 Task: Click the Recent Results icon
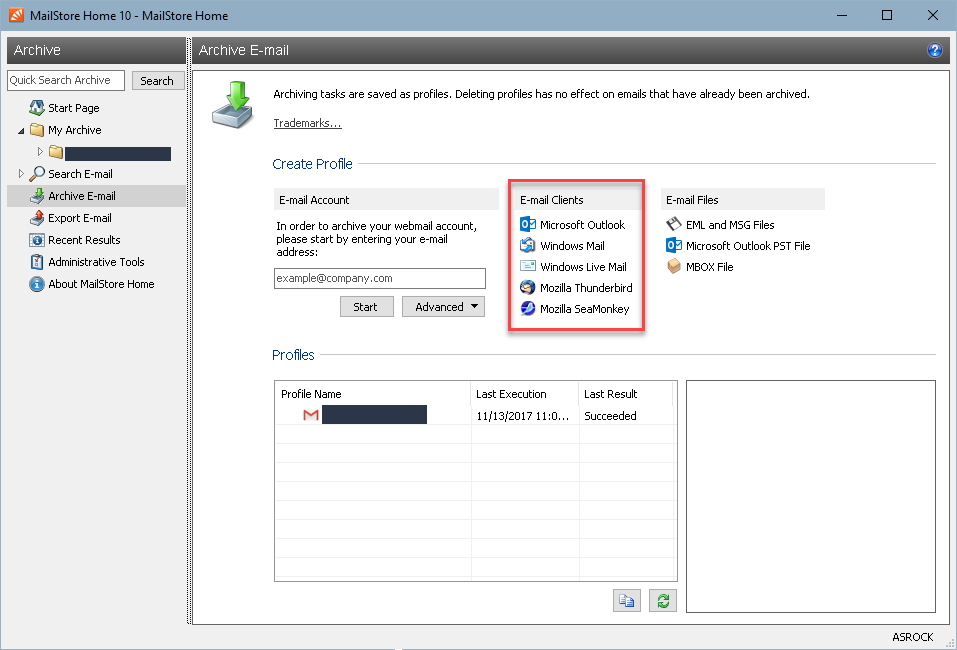tap(37, 240)
